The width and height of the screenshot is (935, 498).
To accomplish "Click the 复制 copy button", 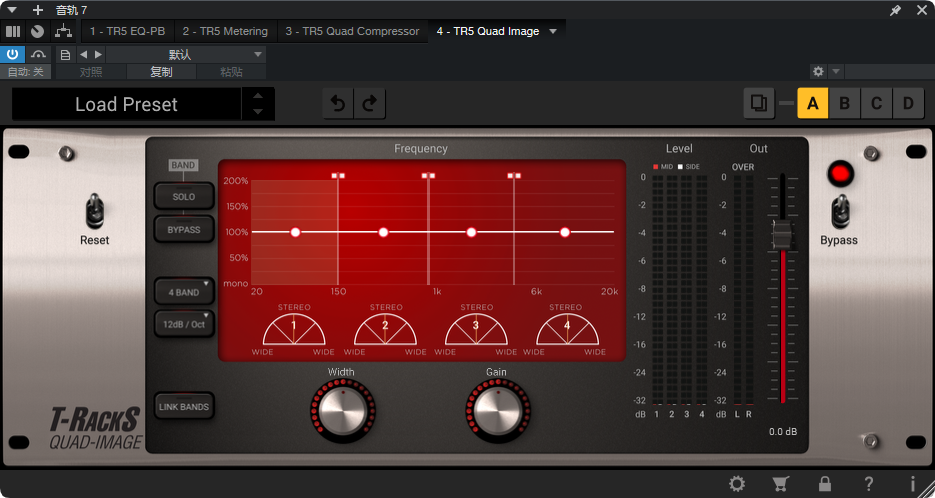I will (161, 72).
